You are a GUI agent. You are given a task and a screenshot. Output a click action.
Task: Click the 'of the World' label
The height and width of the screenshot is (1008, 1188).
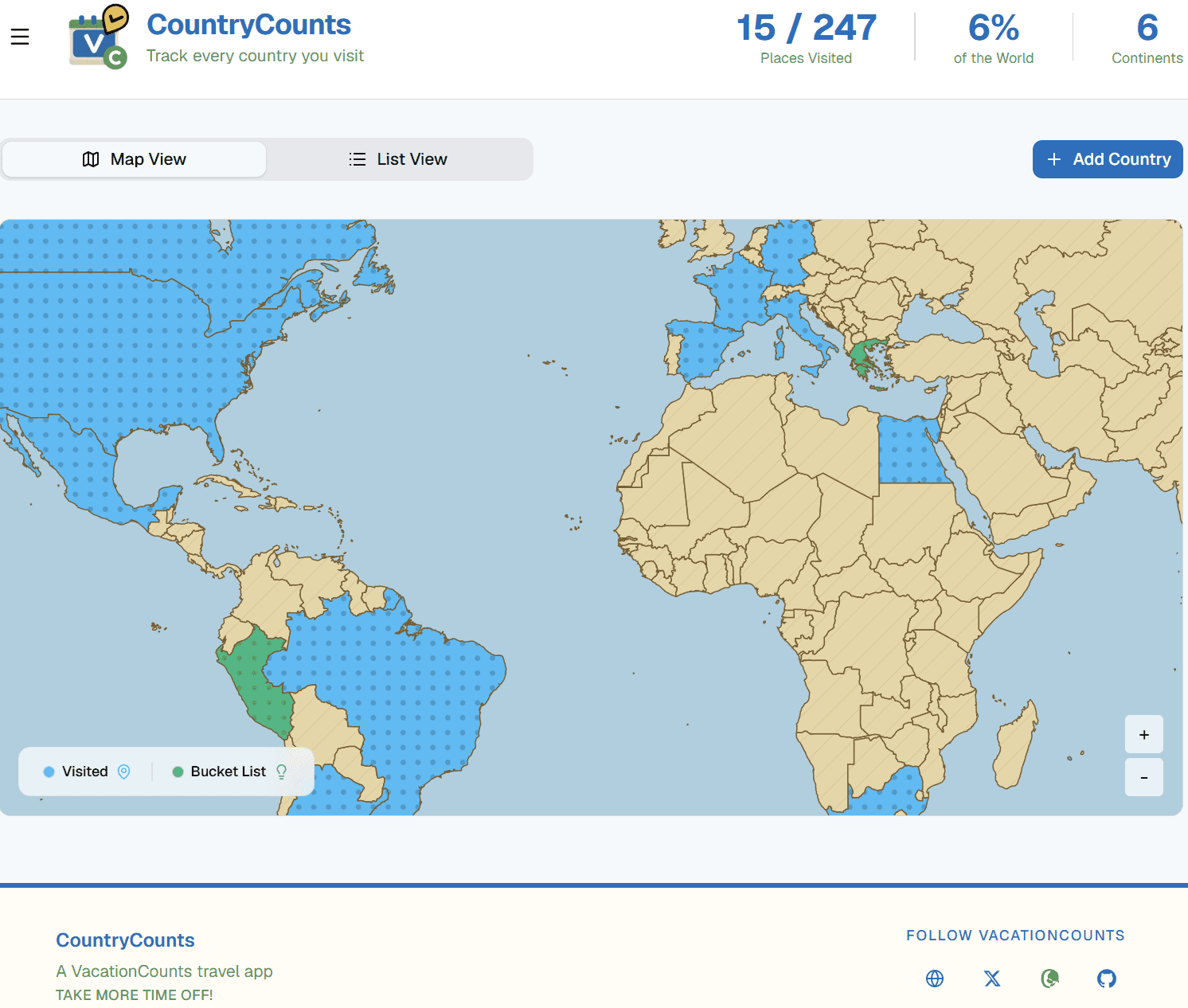point(994,58)
